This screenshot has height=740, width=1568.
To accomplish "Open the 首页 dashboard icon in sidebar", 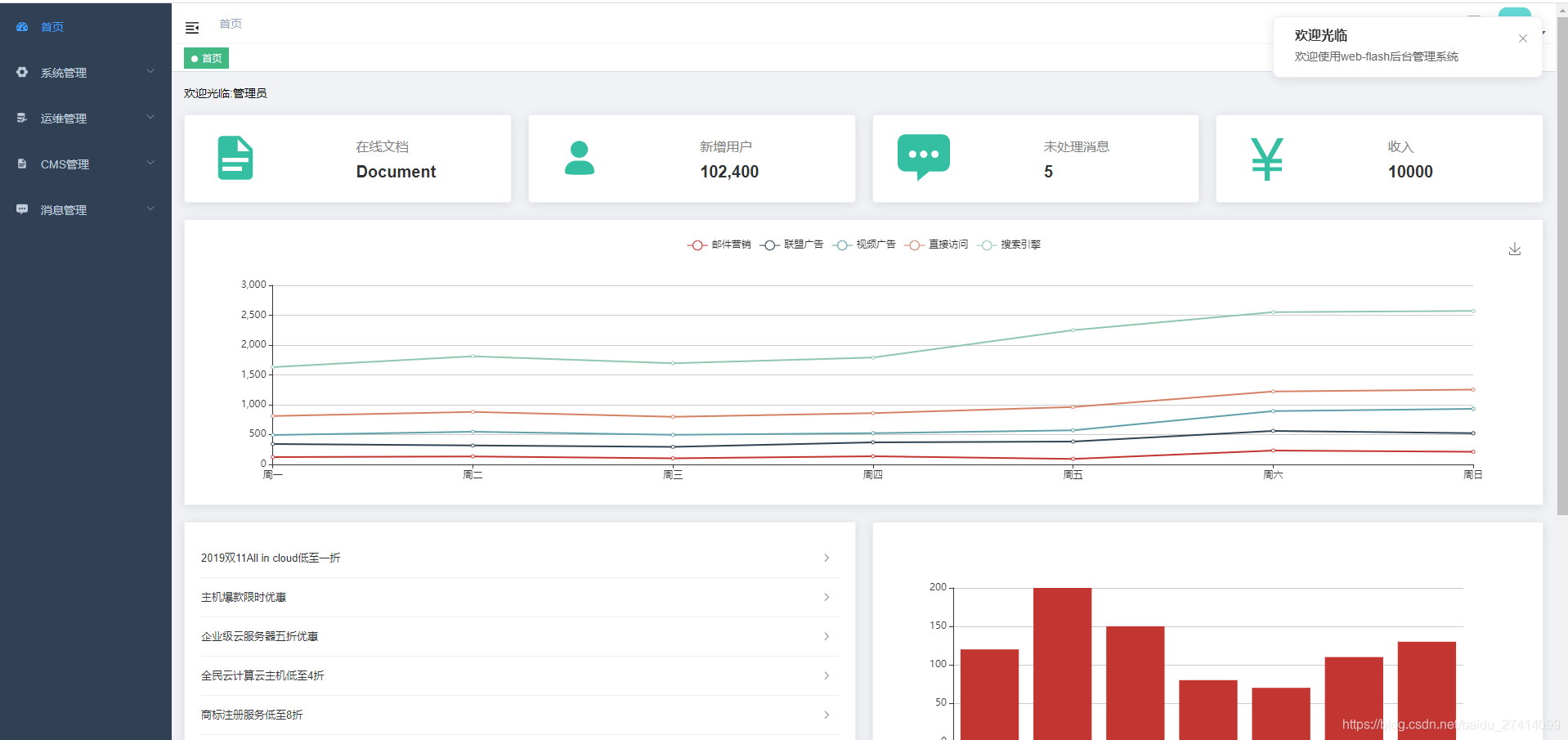I will (22, 27).
